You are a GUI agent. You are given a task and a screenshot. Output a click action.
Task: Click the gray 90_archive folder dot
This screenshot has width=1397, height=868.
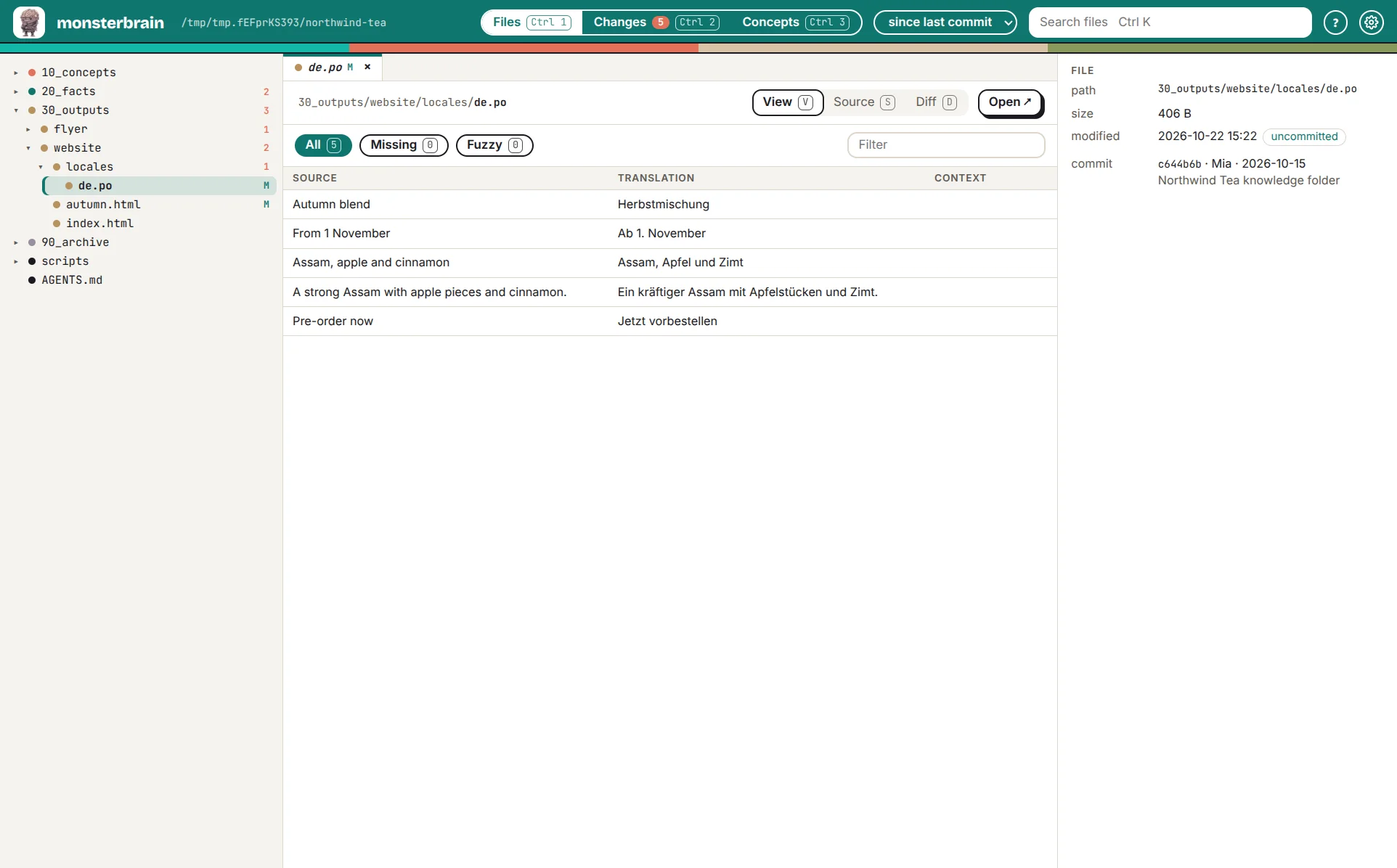(32, 242)
